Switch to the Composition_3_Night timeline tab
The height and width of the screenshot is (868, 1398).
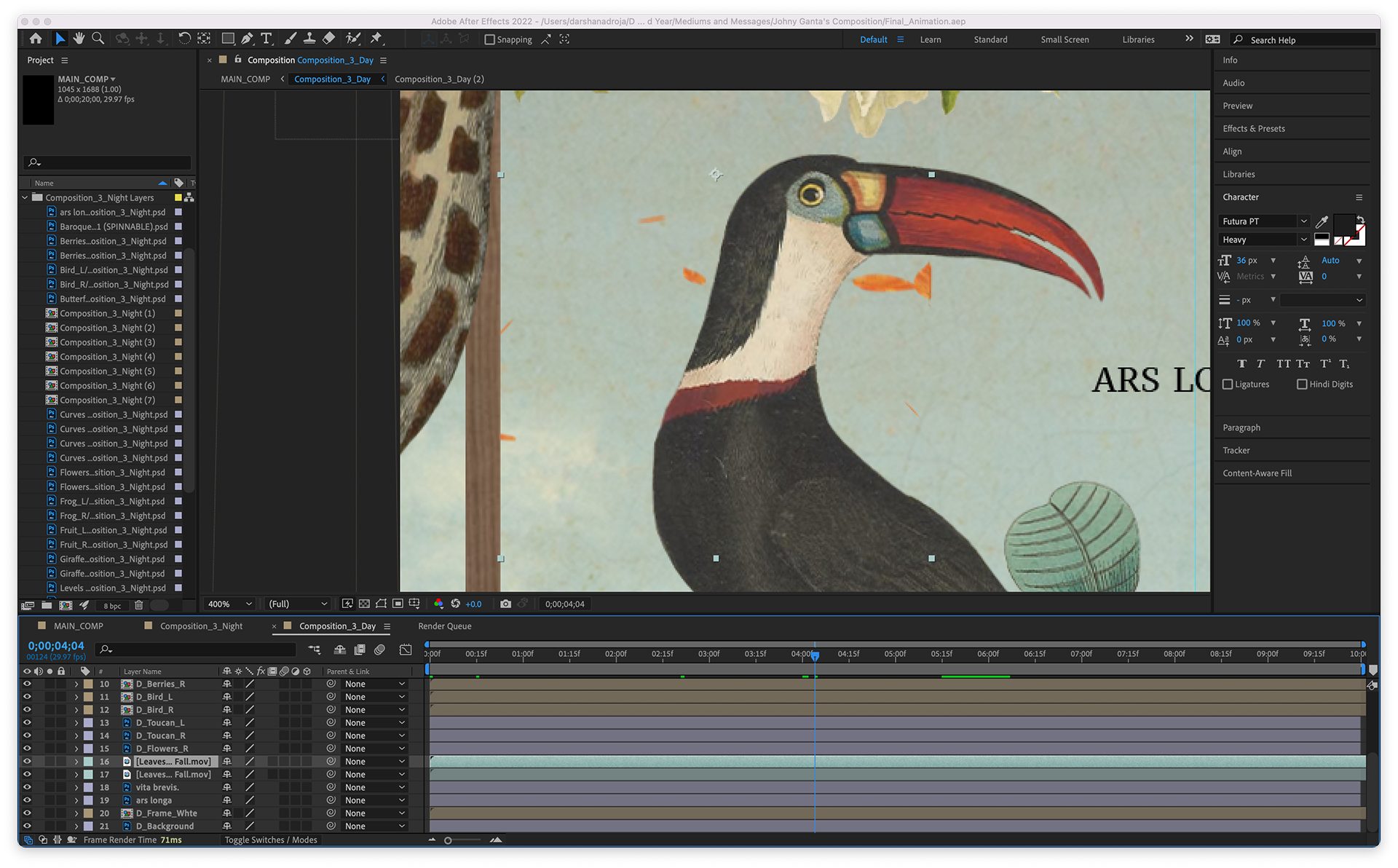point(201,626)
